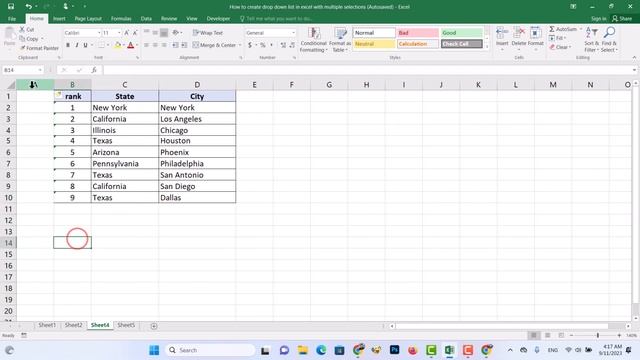640x360 pixels.
Task: Open the font size dropdown
Action: 119,33
